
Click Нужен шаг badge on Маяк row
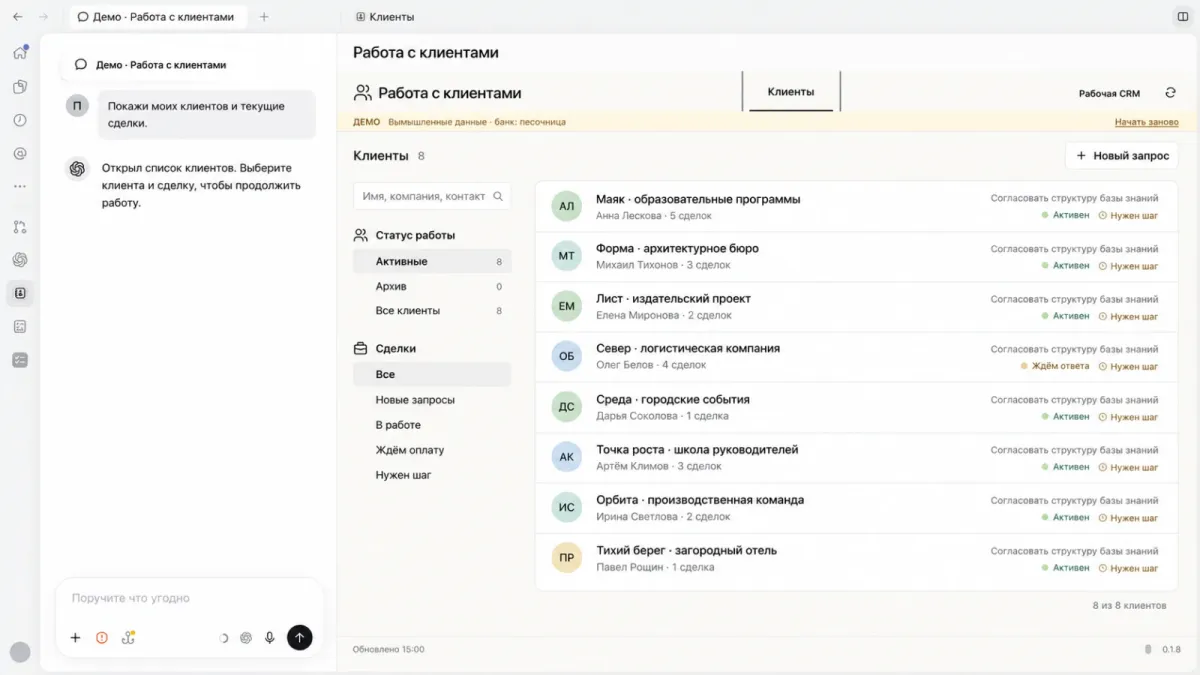(1129, 215)
